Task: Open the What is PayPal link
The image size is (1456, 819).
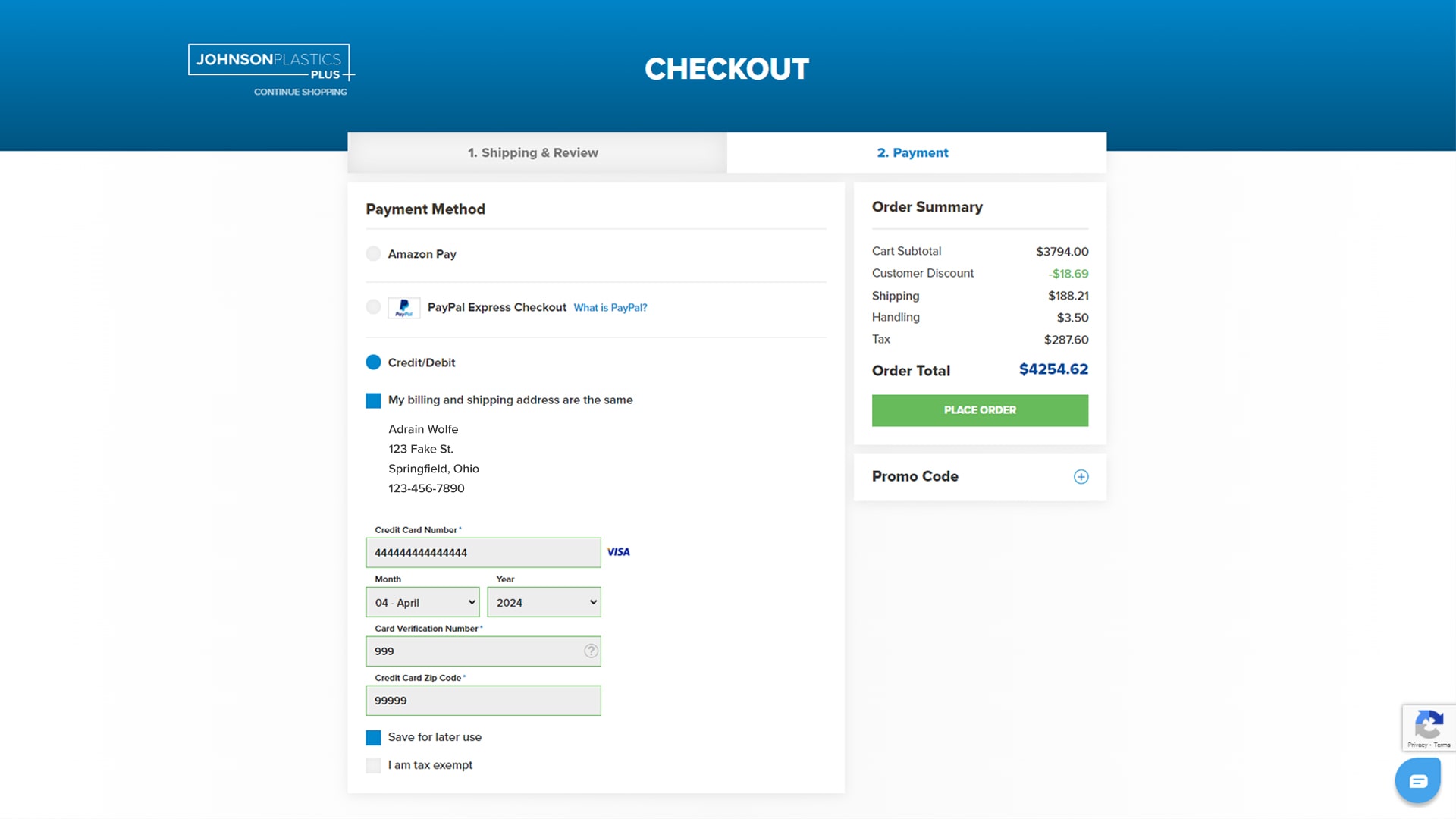Action: click(610, 307)
